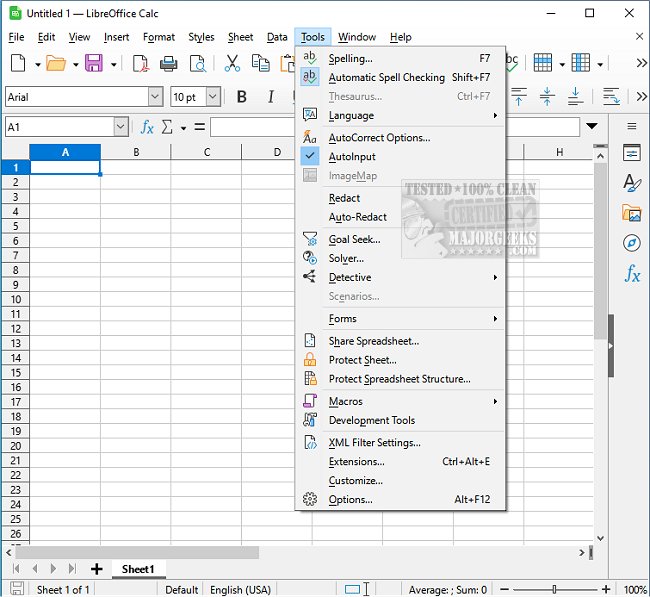Expand the Name Box A1 dropdown

121,127
